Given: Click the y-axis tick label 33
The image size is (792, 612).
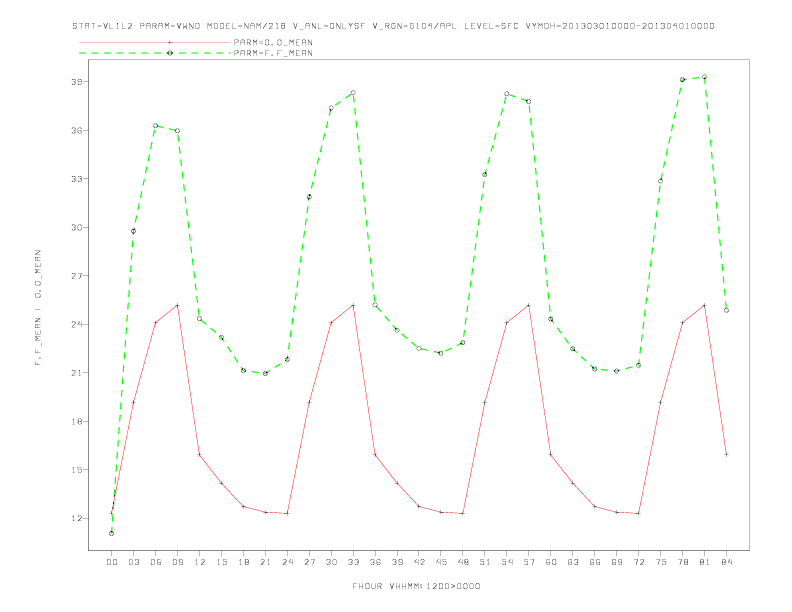Looking at the screenshot, I should (76, 179).
